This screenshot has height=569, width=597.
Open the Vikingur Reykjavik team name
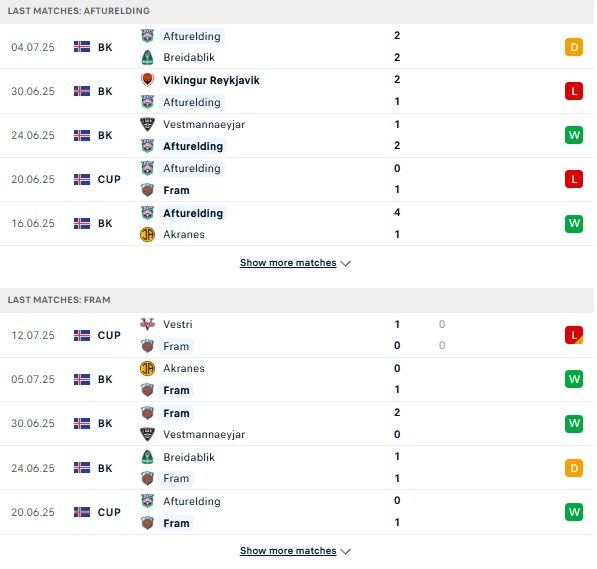click(x=211, y=80)
